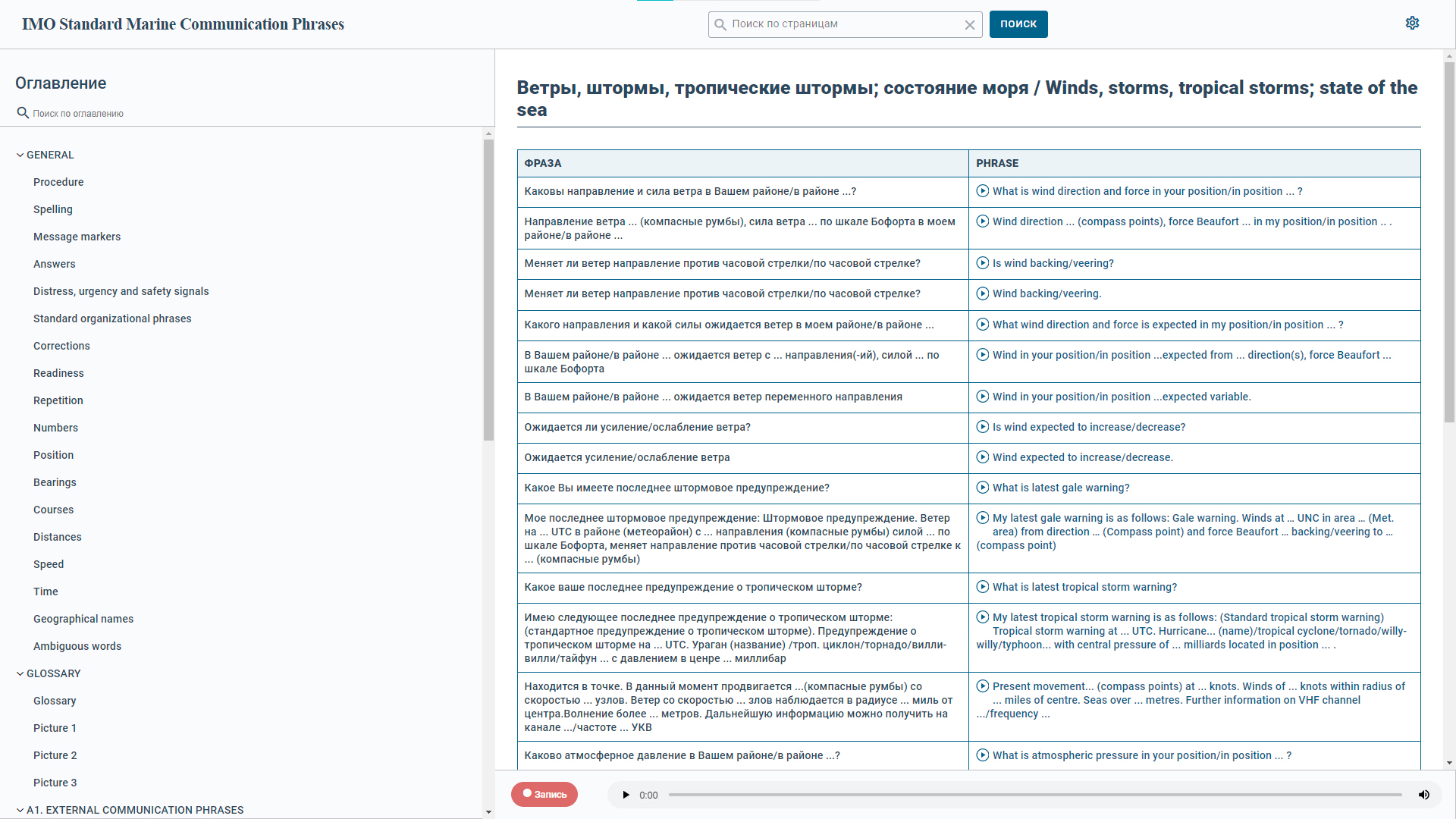Open the Procedure section
Image resolution: width=1456 pixels, height=819 pixels.
point(58,182)
